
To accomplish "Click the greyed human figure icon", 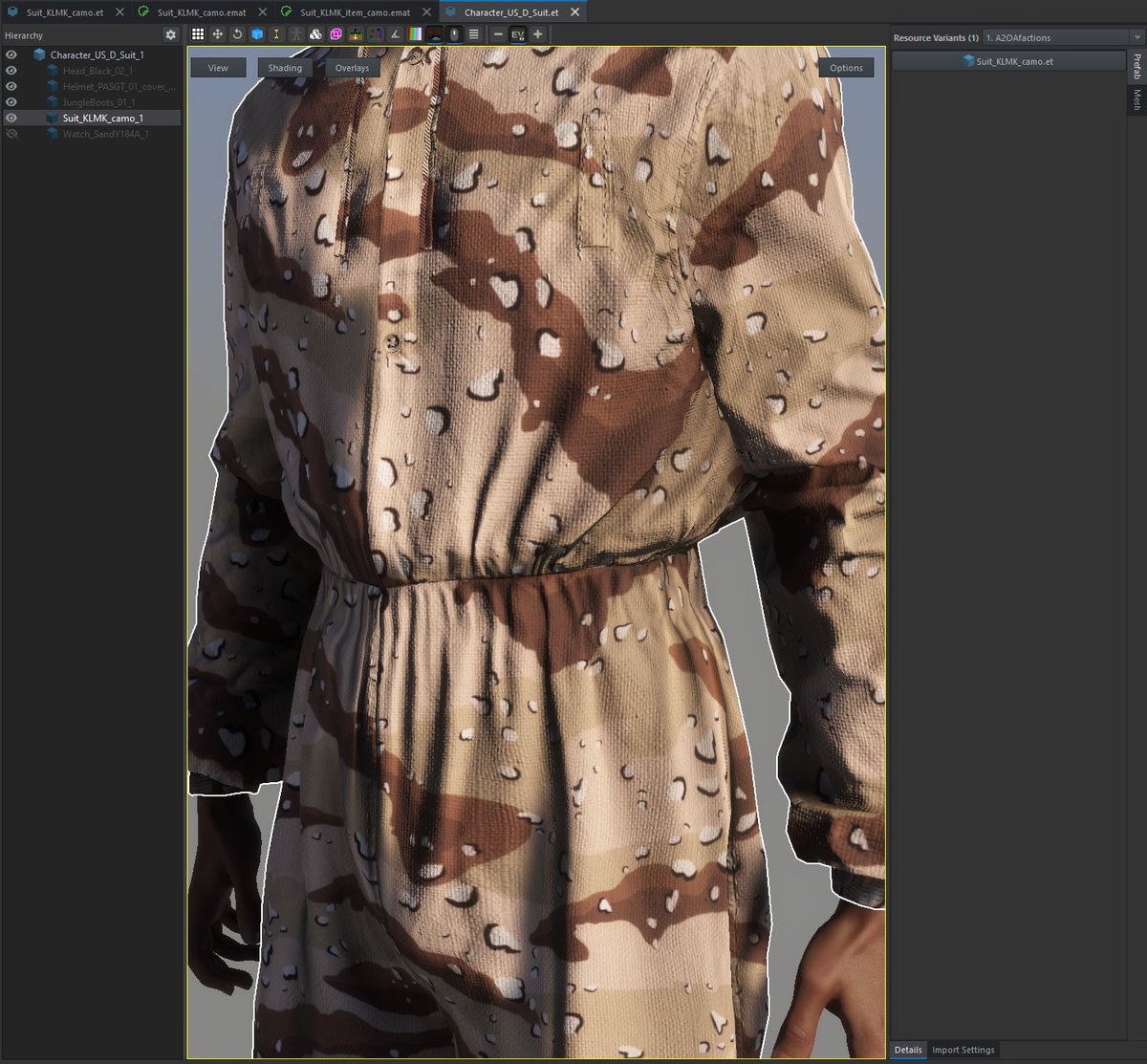I will [x=296, y=34].
